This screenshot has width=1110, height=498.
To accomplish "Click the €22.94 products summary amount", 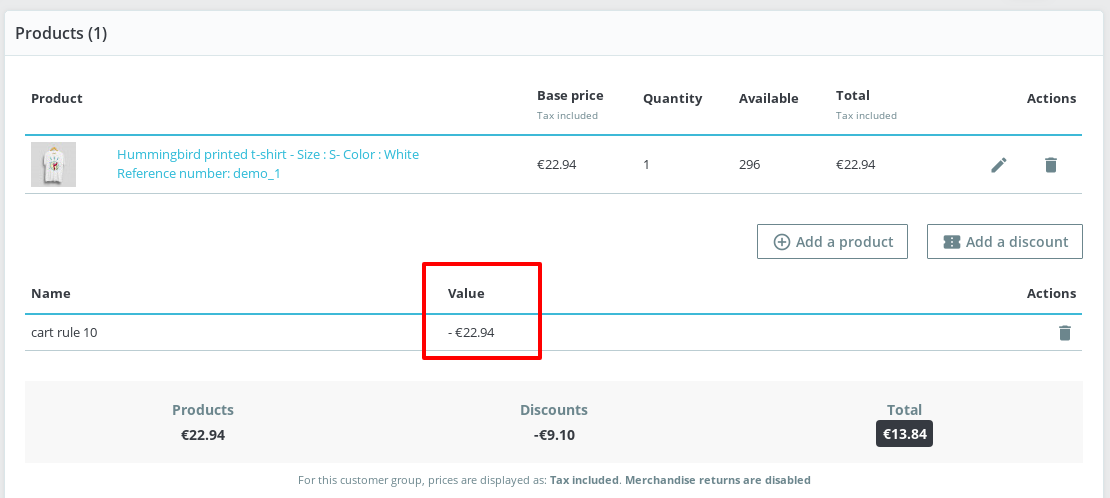I will (202, 435).
